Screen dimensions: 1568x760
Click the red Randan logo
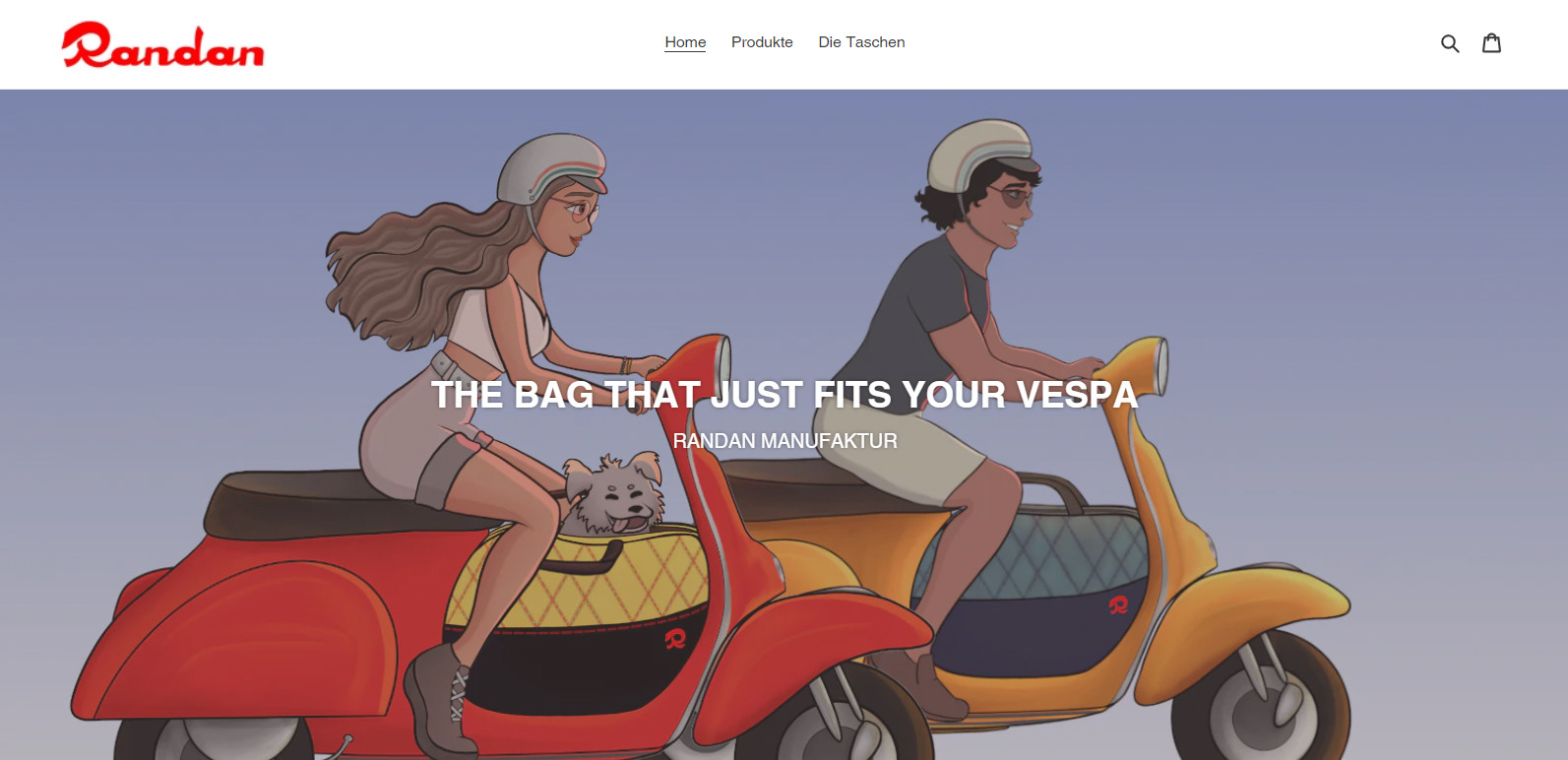point(163,45)
